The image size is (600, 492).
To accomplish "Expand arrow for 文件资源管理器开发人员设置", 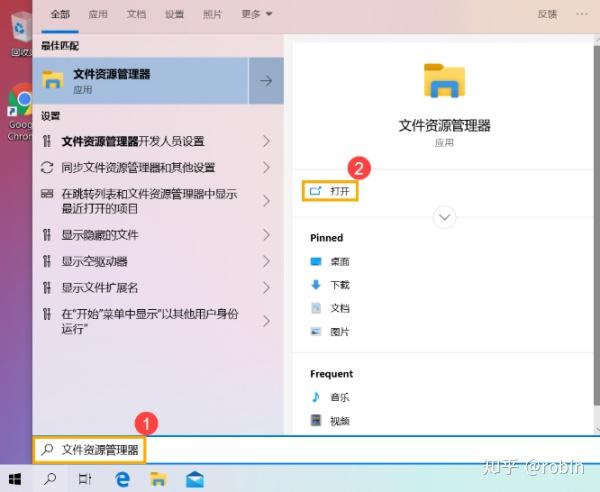I will [x=267, y=141].
